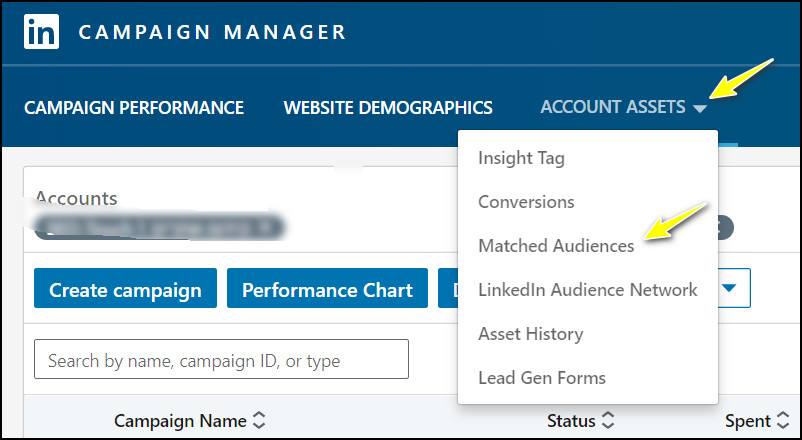Select Insight Tag from the menu
802x440 pixels.
[521, 158]
